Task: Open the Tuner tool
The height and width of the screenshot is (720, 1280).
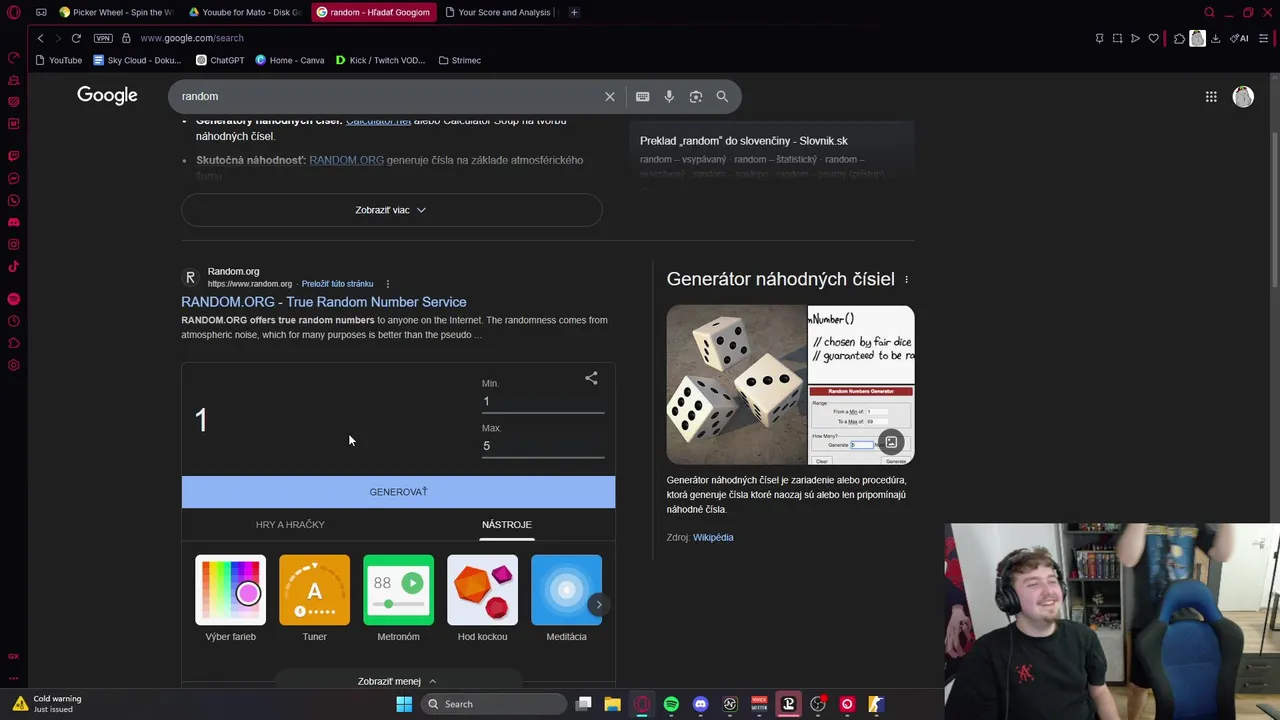Action: pos(314,599)
